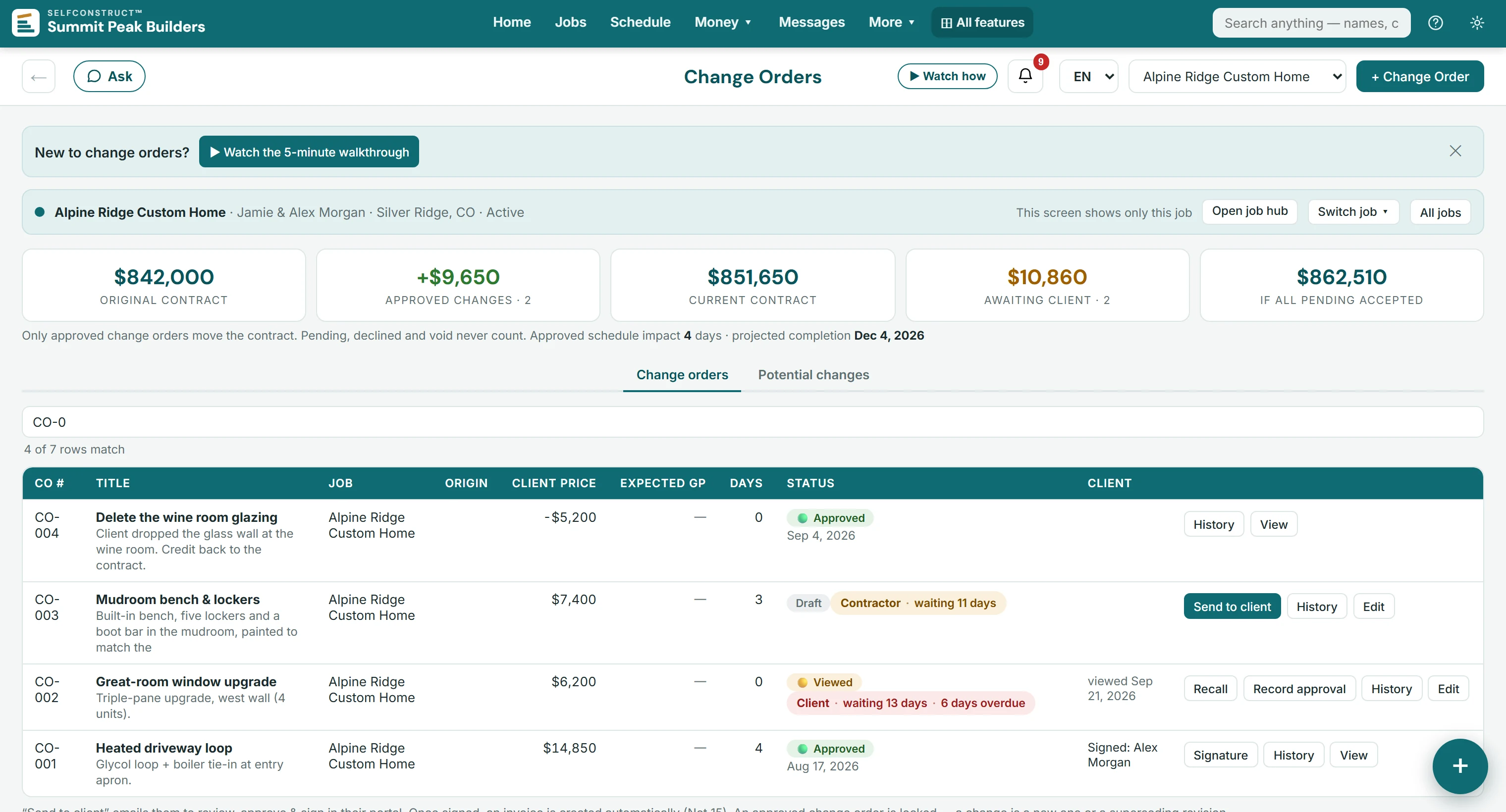Click the title 'Mudroom bench & lockers'
Viewport: 1506px width, 812px height.
coord(178,600)
